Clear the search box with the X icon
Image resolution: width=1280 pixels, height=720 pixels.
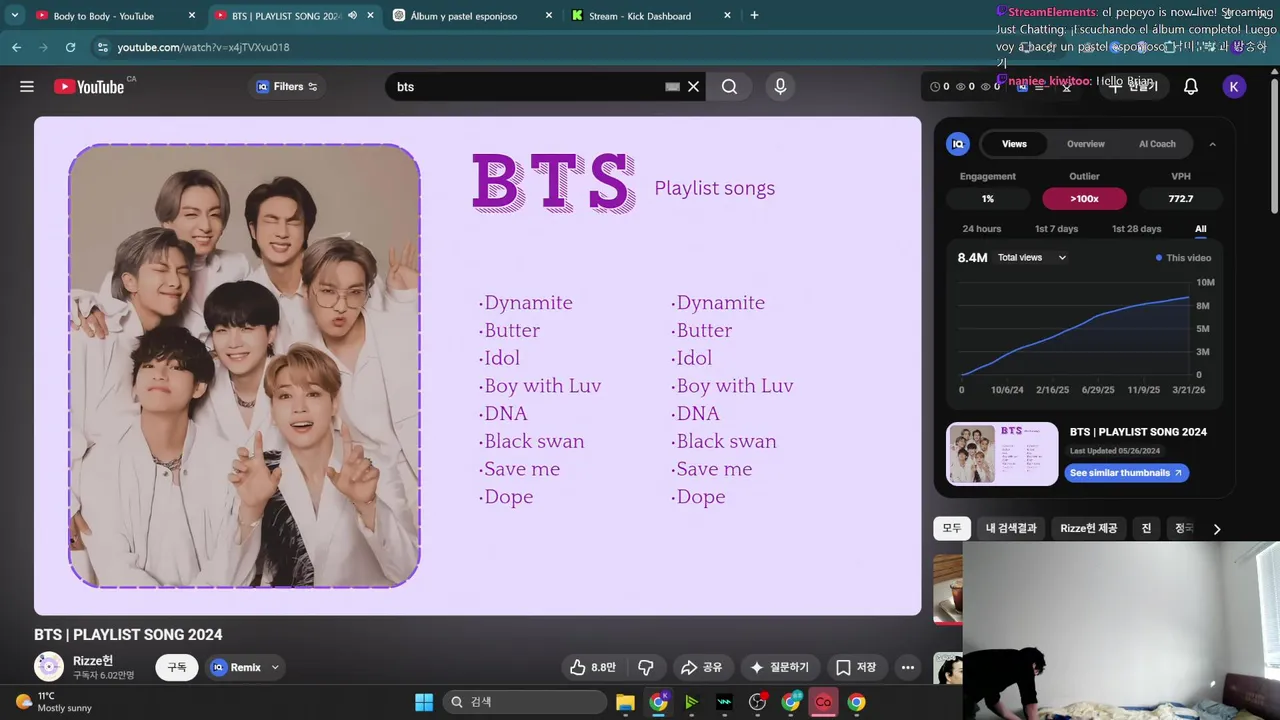tap(693, 87)
